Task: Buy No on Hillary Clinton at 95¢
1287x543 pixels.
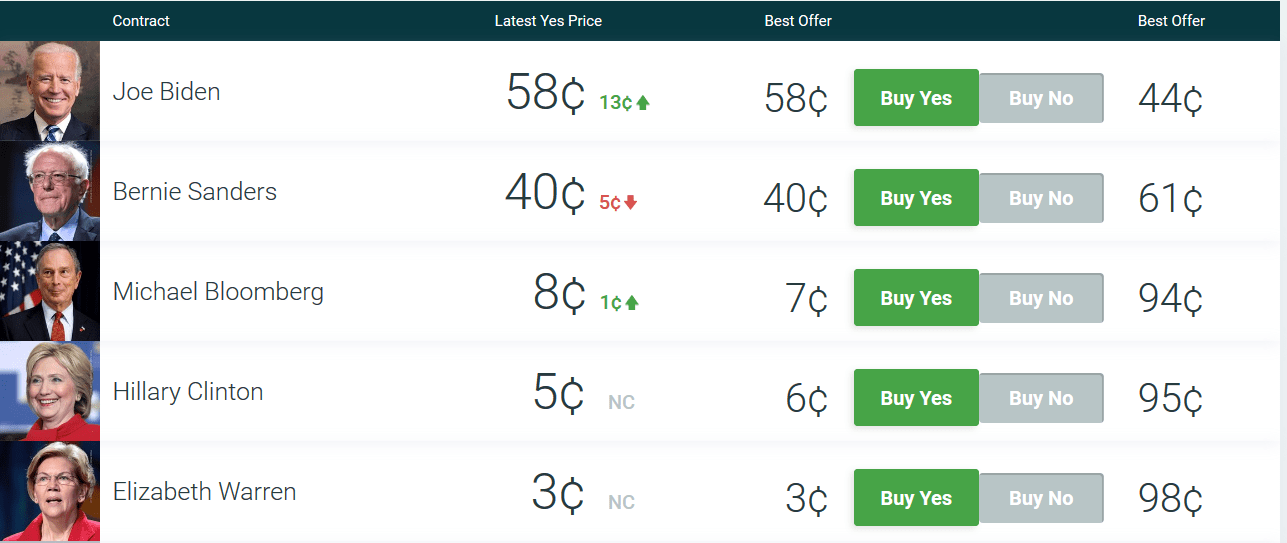Action: [1041, 398]
